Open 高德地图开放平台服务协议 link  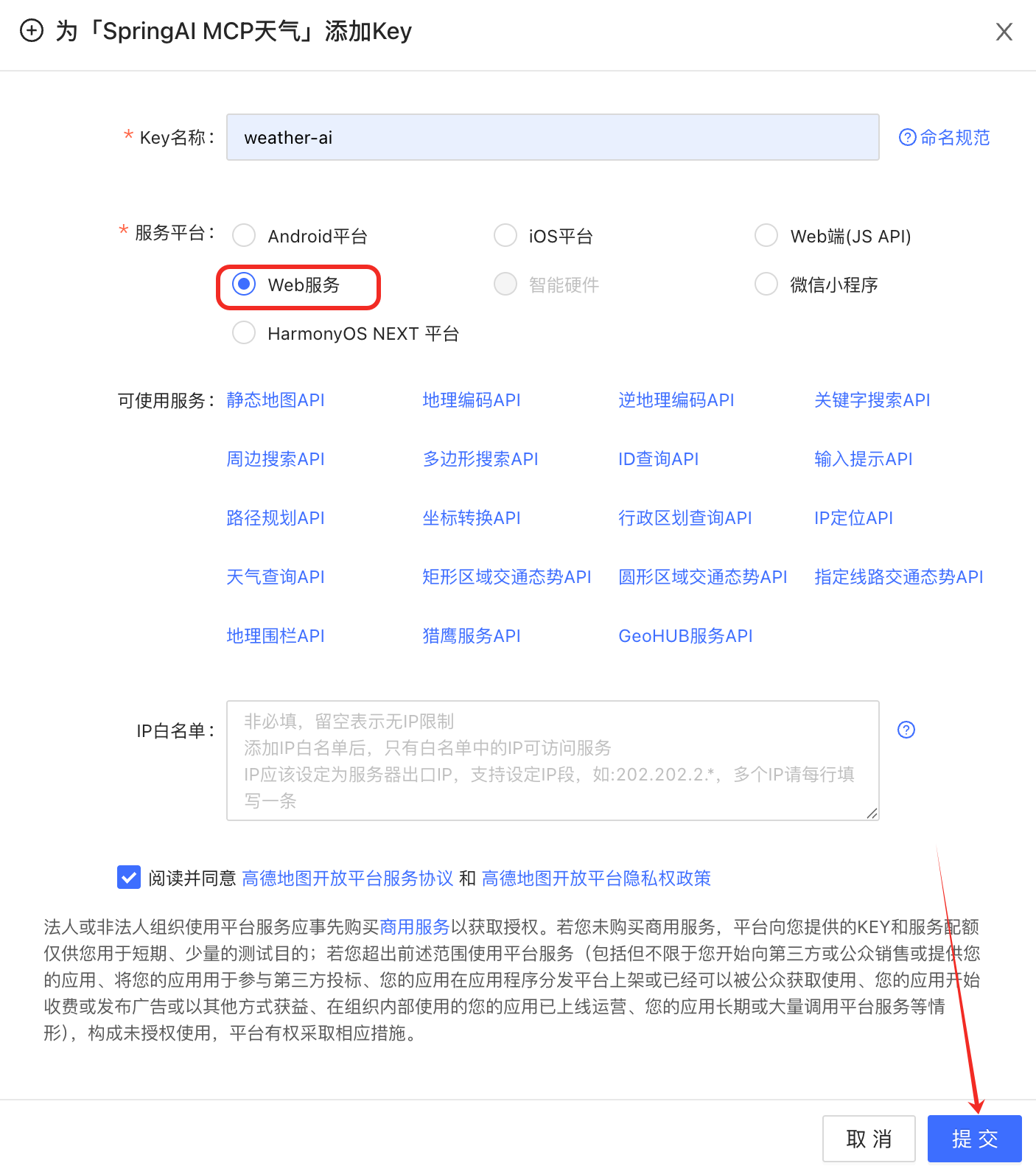coord(348,879)
